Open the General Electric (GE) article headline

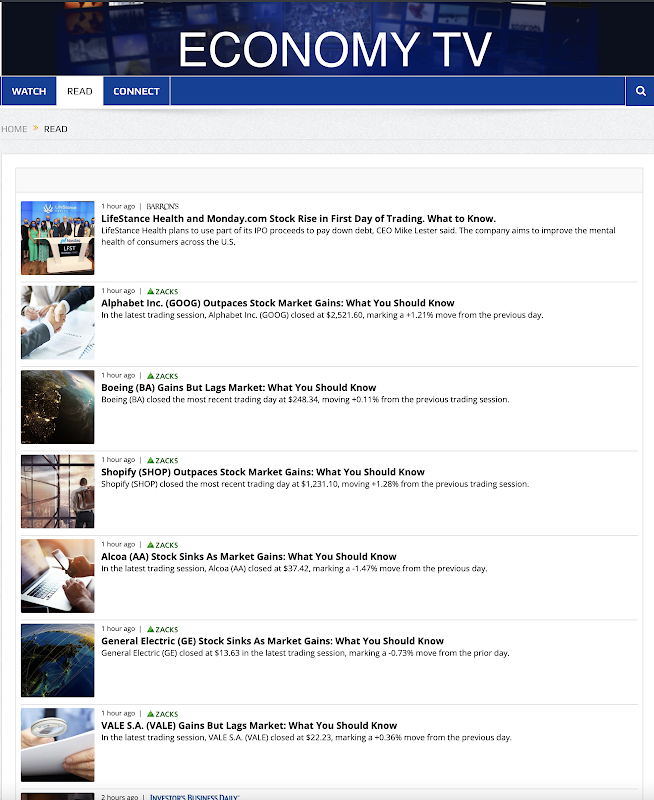[272, 641]
